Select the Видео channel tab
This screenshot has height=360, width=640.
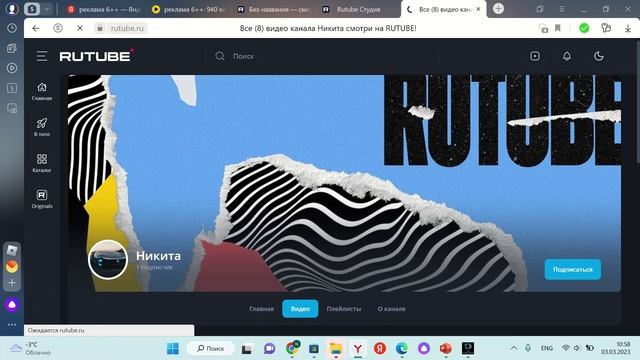pyautogui.click(x=300, y=309)
